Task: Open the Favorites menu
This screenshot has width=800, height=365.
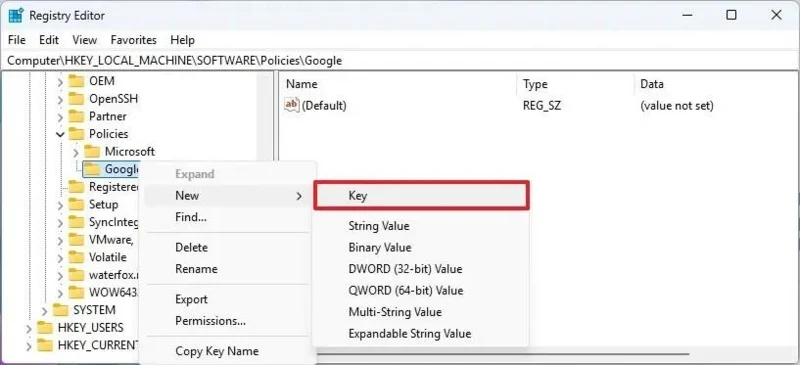Action: [134, 40]
